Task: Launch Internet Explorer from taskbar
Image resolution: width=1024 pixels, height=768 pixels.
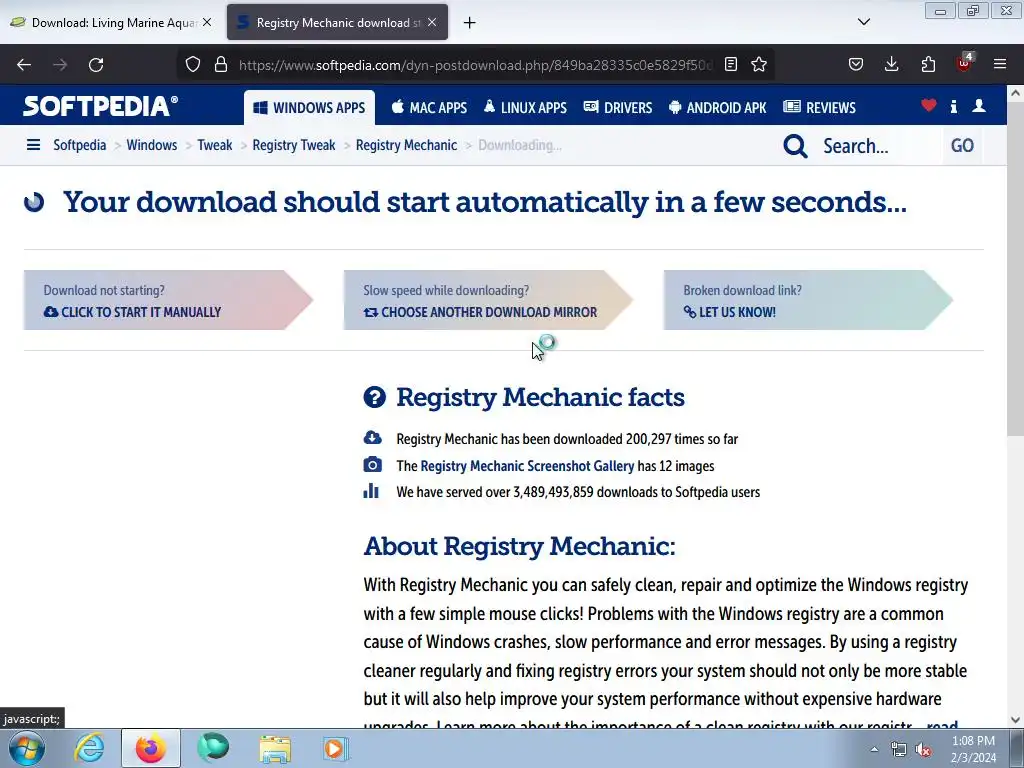Action: coord(89,748)
